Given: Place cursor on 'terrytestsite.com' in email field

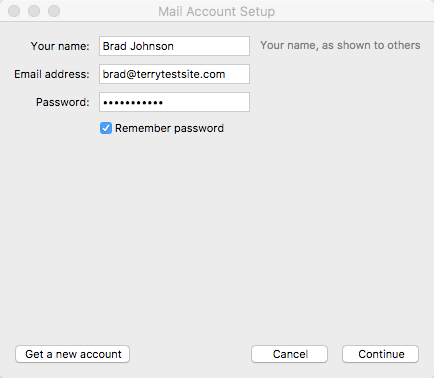Looking at the screenshot, I should [x=181, y=74].
